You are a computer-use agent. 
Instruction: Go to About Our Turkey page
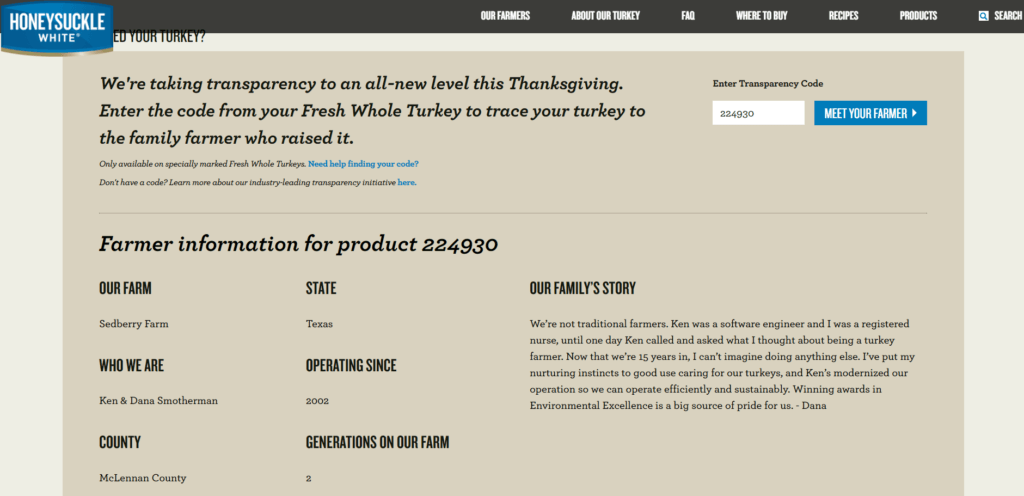[x=605, y=16]
